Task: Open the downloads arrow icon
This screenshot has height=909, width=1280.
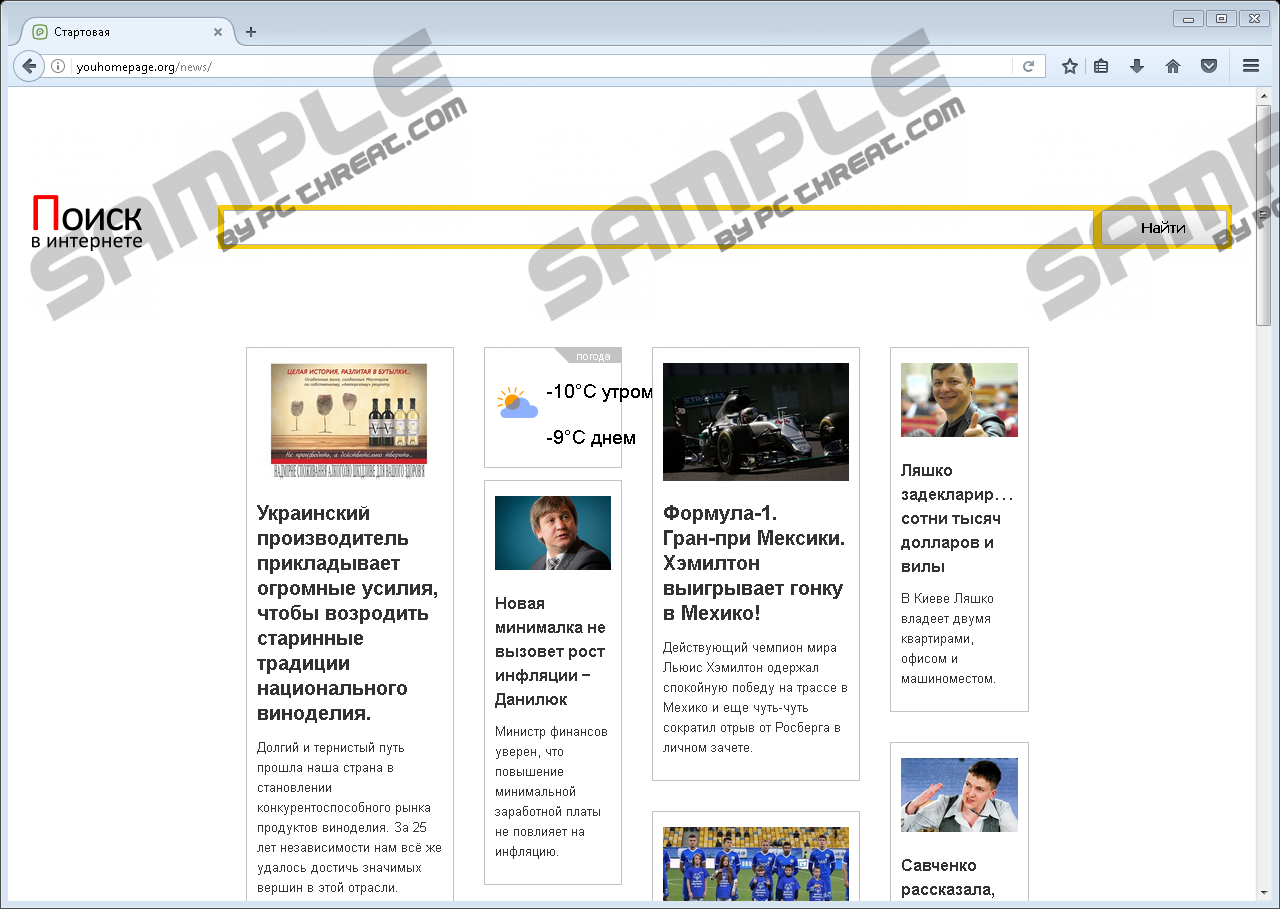Action: [1136, 67]
